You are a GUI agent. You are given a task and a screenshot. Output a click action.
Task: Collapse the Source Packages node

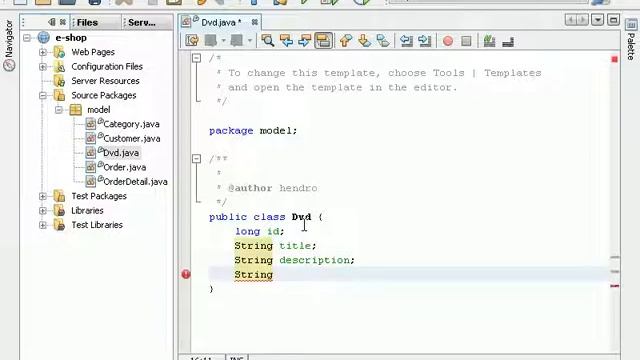(42, 96)
